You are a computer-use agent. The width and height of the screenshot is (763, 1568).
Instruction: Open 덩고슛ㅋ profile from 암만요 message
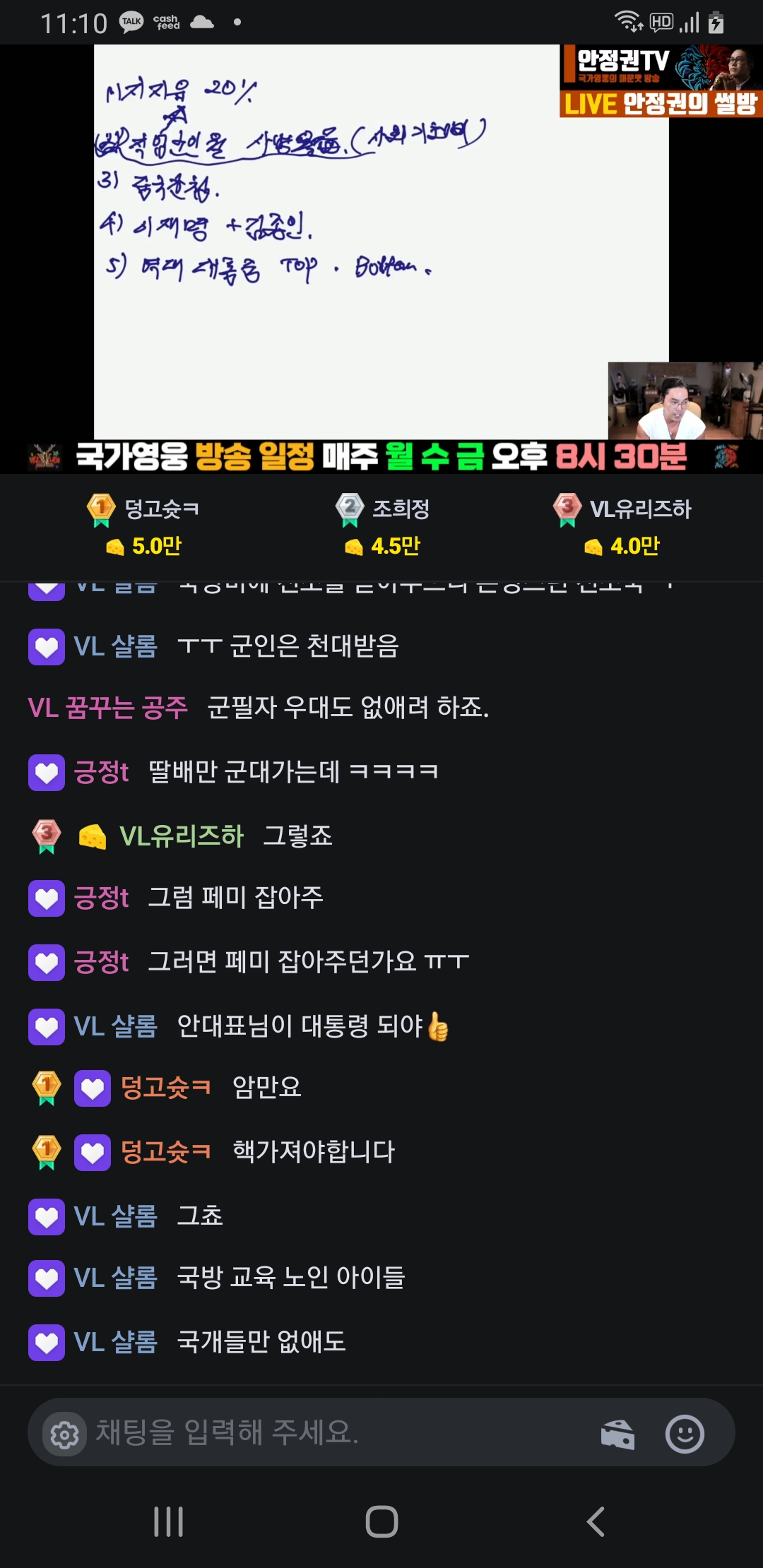click(165, 1088)
